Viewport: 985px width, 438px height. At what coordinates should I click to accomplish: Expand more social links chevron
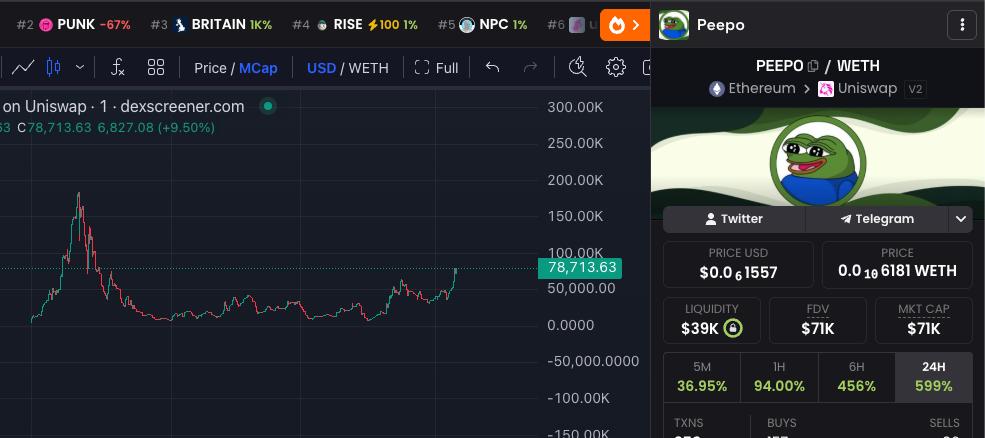click(x=961, y=219)
